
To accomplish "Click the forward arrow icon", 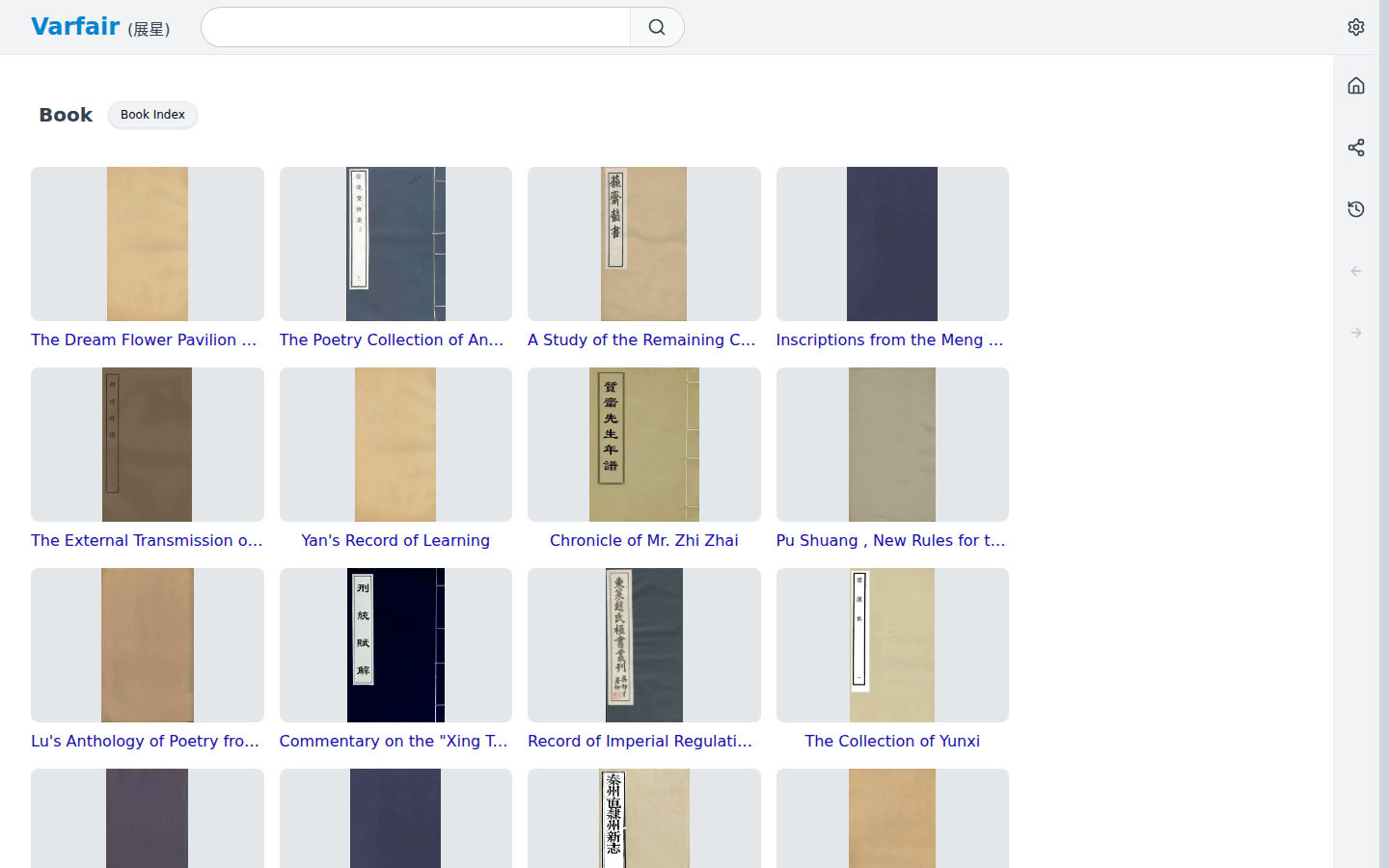I will click(x=1356, y=333).
